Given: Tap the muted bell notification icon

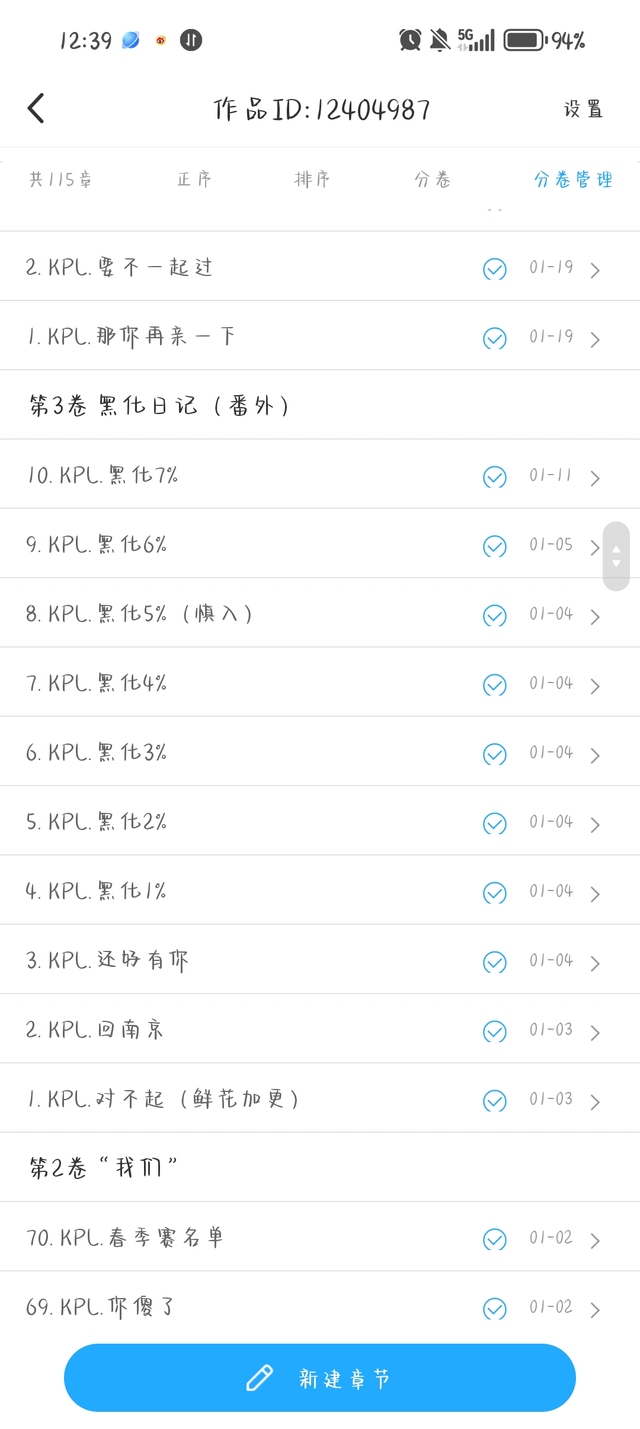Looking at the screenshot, I should tap(439, 40).
